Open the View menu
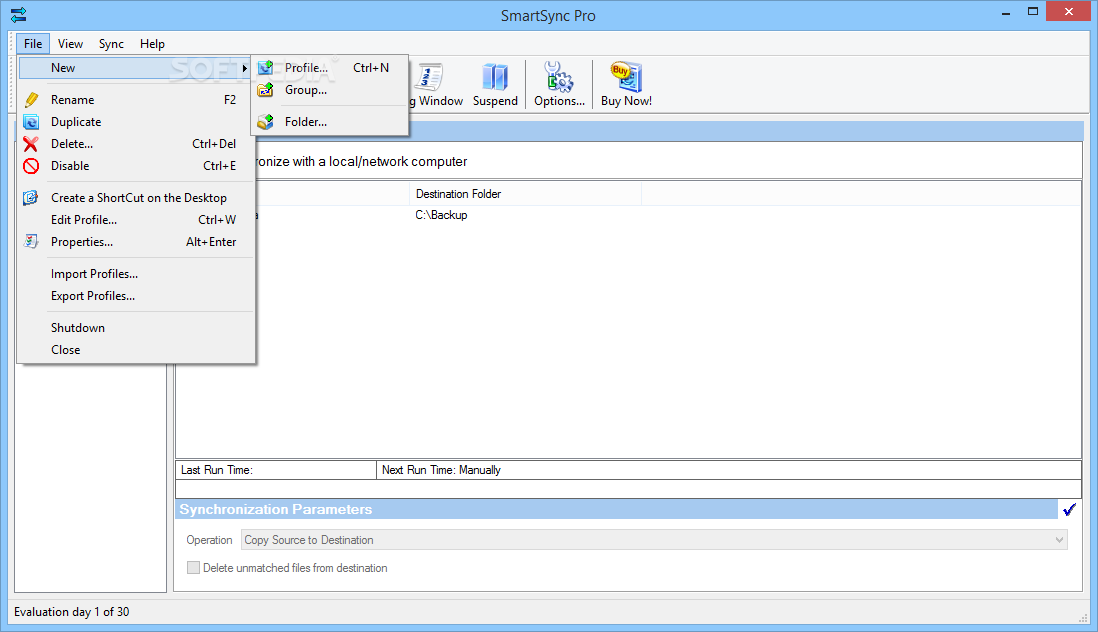 [70, 43]
